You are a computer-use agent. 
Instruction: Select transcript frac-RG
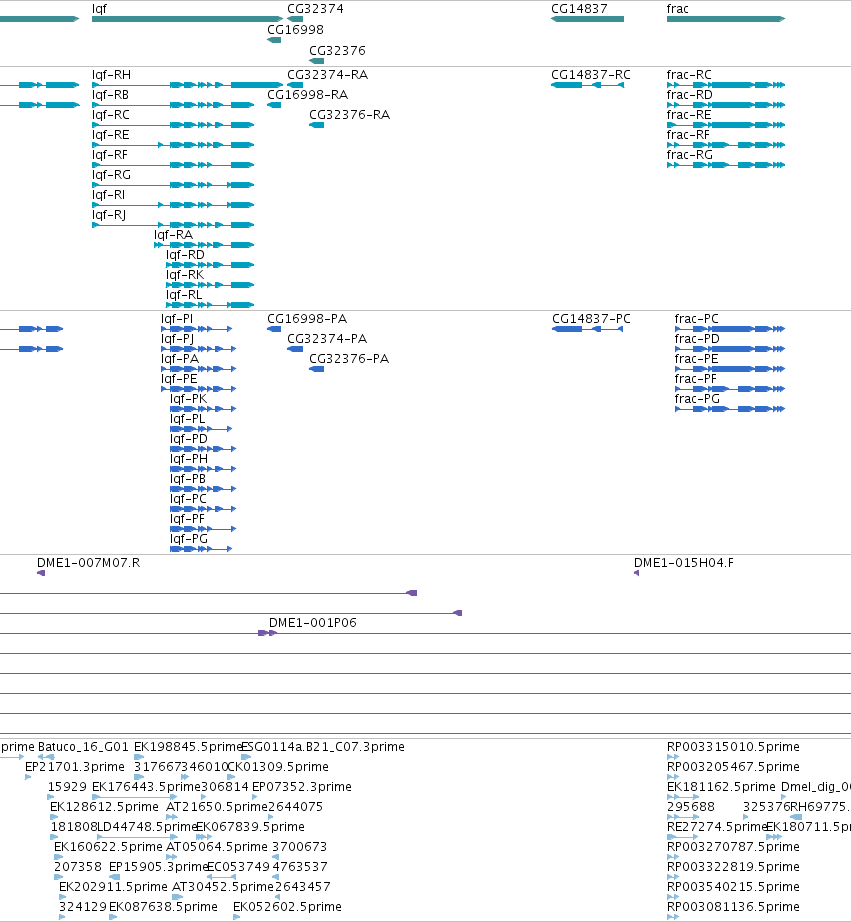[x=726, y=165]
